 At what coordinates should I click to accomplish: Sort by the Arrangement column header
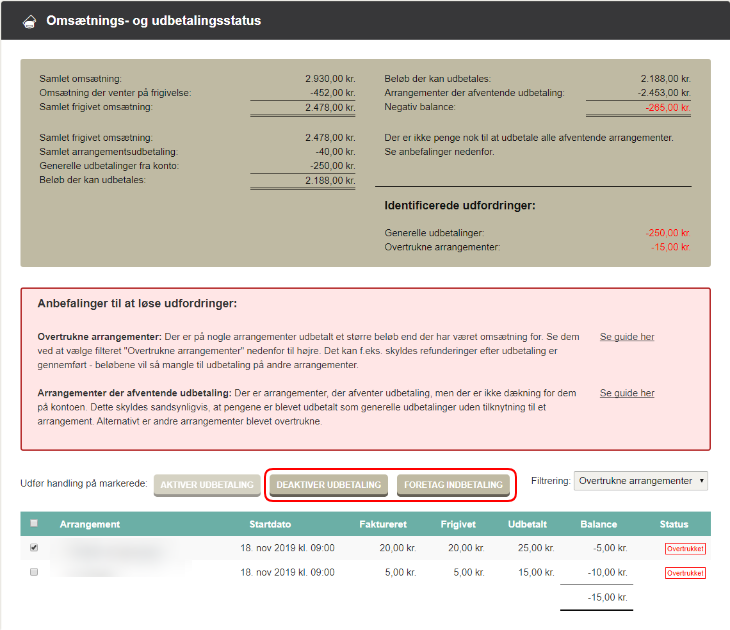[90, 524]
